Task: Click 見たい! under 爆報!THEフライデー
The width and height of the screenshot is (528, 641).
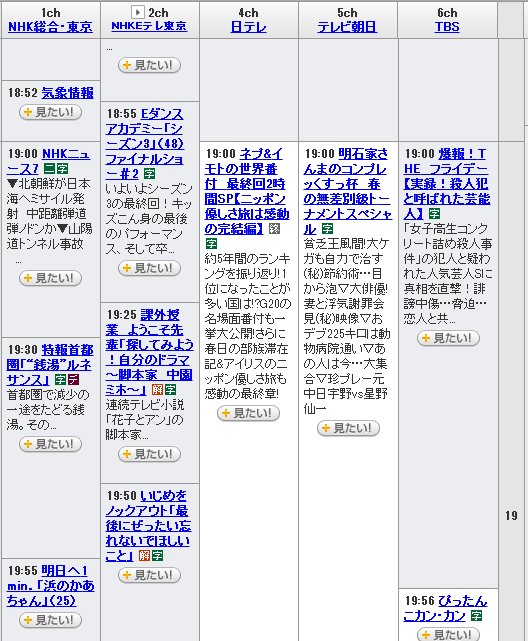Action: [448, 338]
